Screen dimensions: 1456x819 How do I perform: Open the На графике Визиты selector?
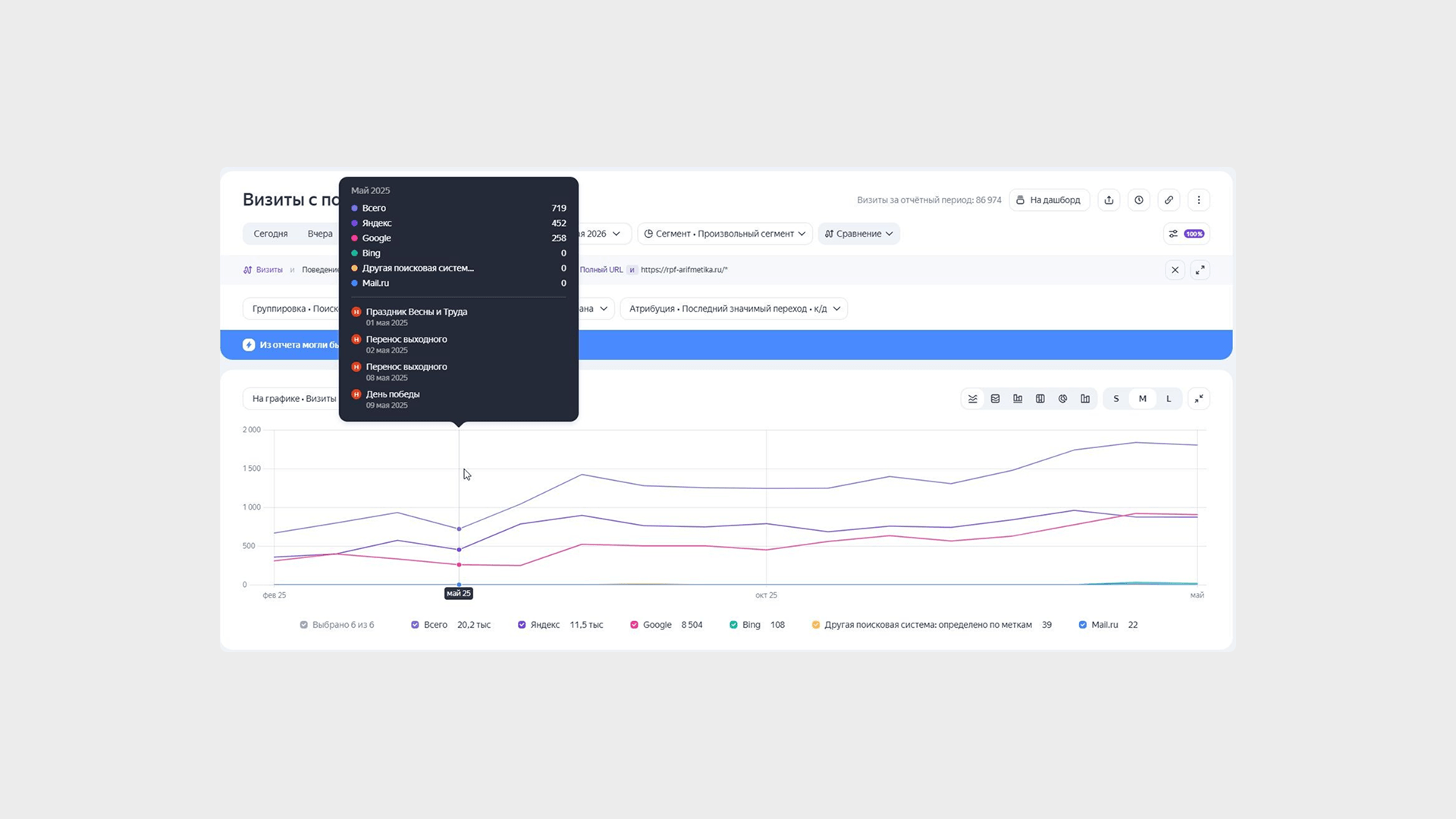(293, 399)
